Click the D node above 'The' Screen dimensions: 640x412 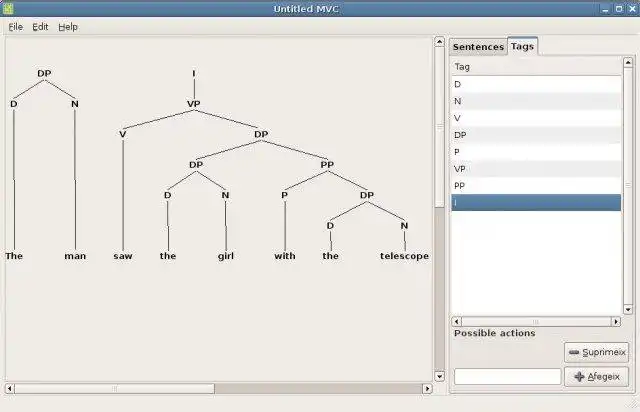[x=14, y=104]
